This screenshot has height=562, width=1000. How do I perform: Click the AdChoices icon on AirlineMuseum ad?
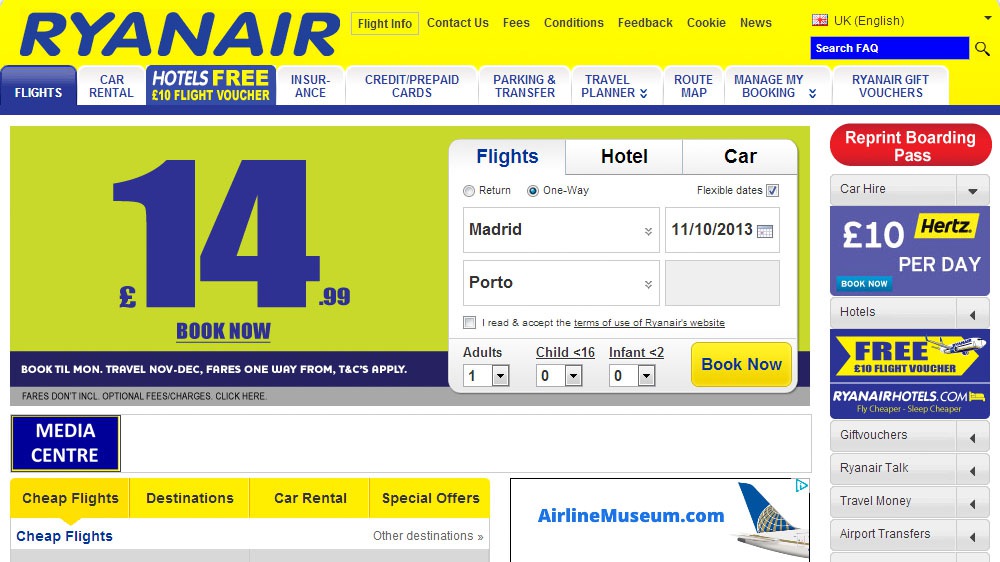pos(802,486)
